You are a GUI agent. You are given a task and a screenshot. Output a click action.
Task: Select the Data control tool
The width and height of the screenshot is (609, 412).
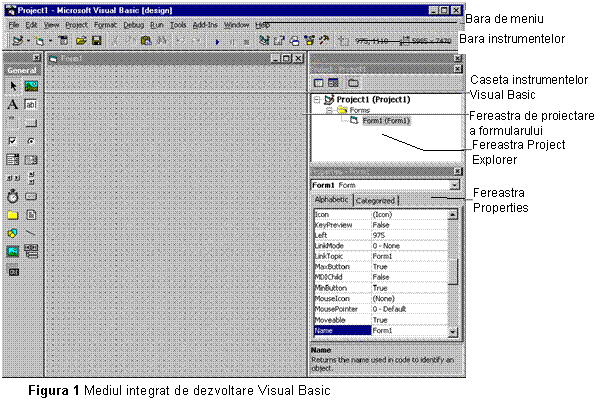(31, 251)
